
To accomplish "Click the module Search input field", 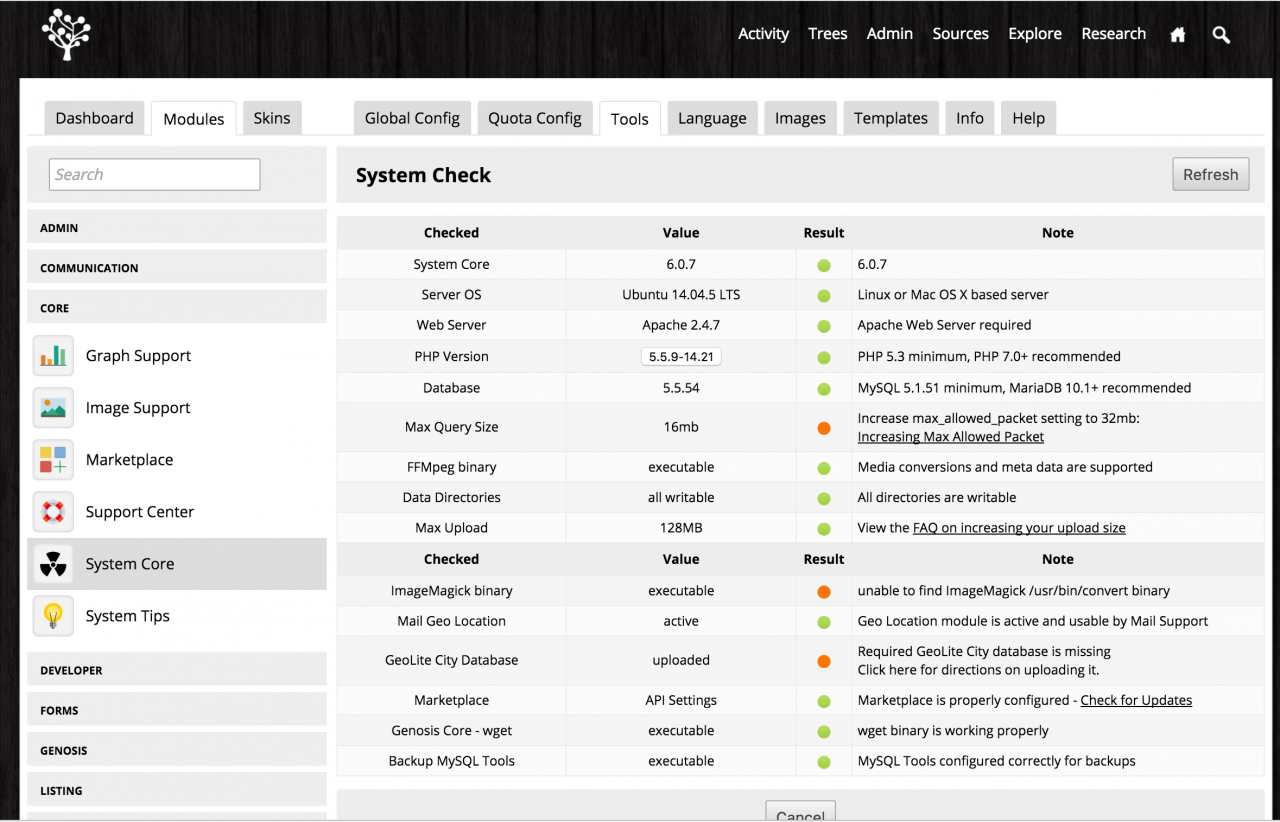I will [x=154, y=174].
